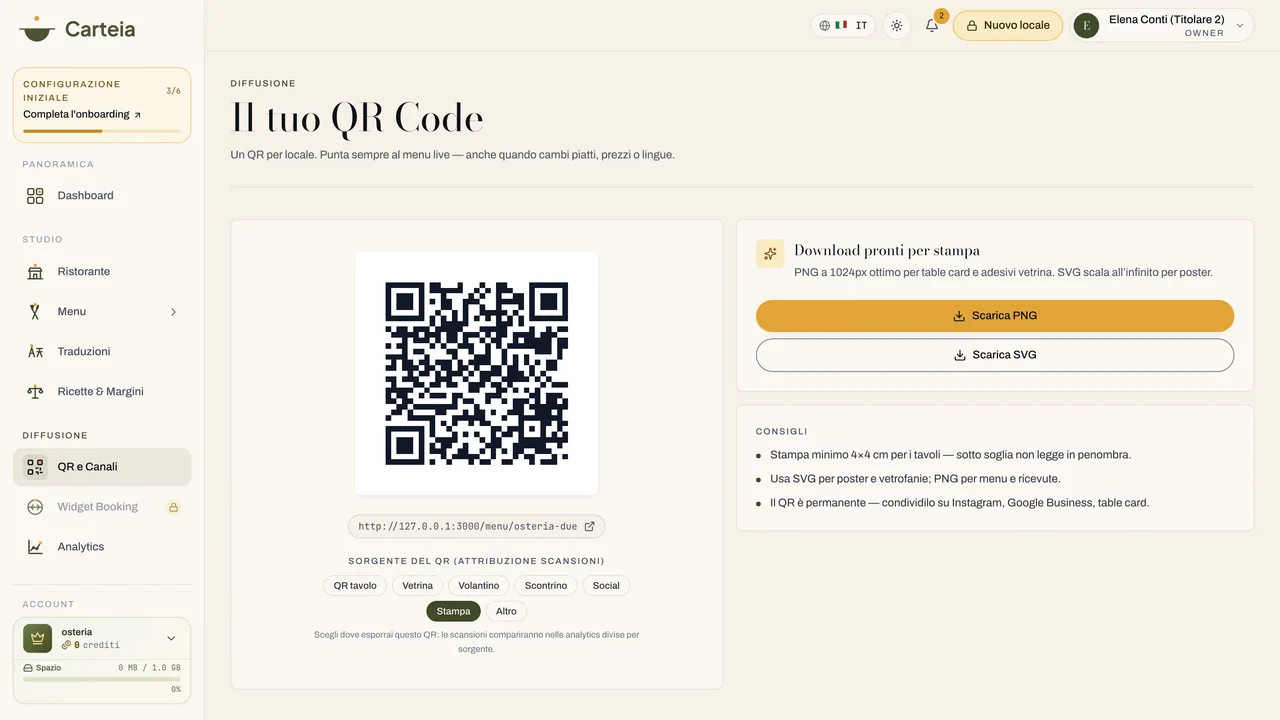Click the Ristorante building icon
The height and width of the screenshot is (720, 1280).
(x=35, y=272)
